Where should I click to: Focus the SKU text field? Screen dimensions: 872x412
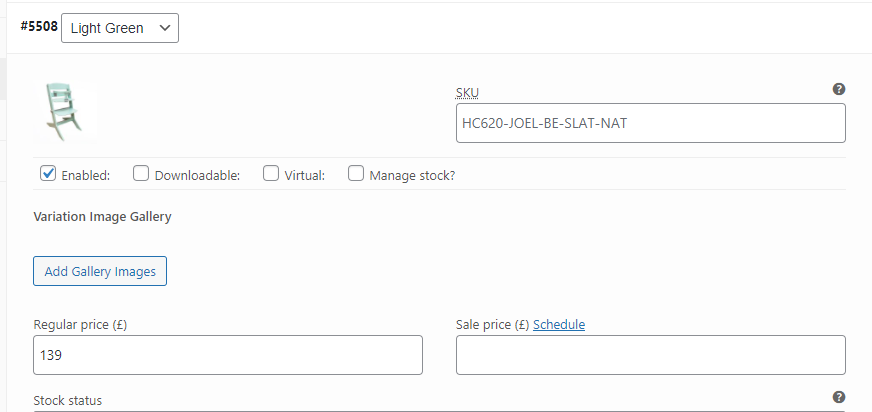(x=650, y=124)
